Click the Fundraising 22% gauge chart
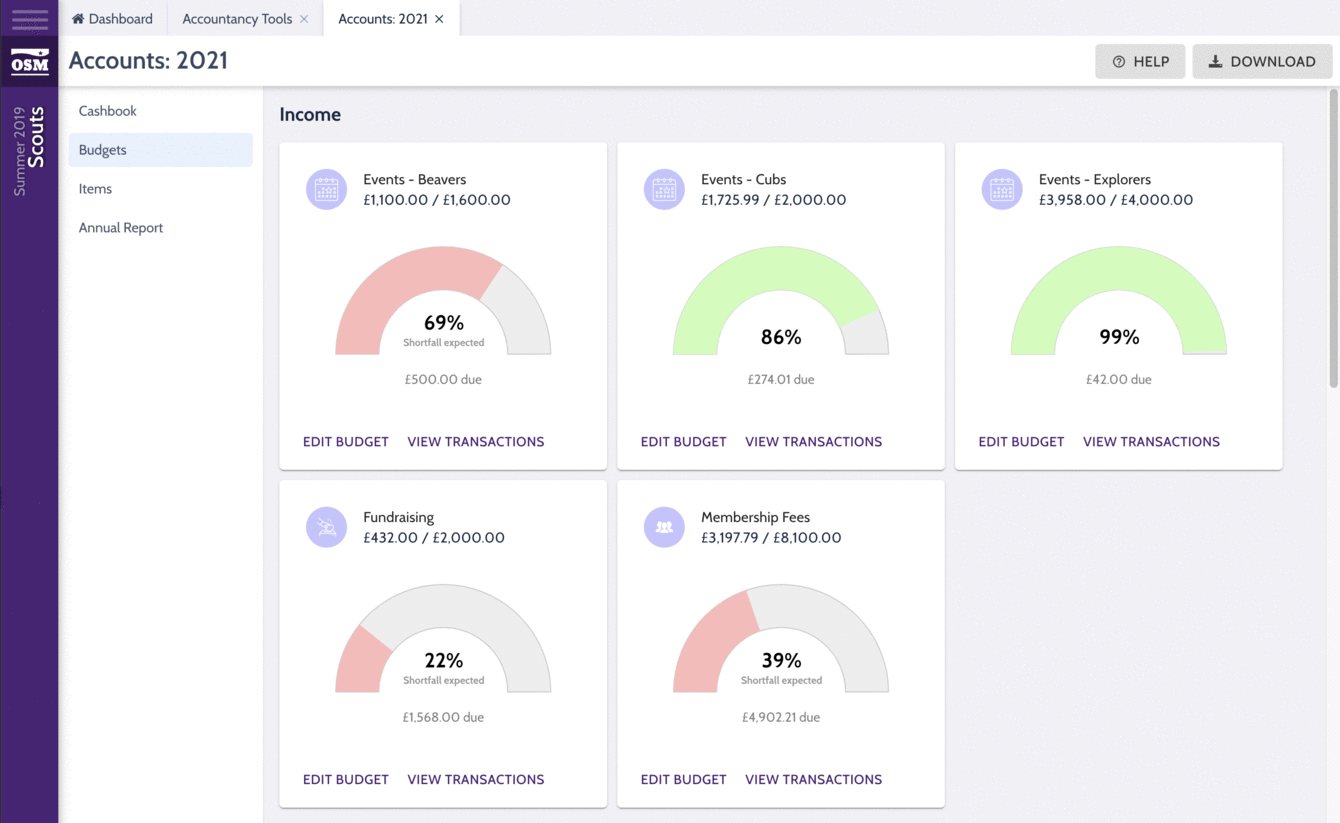Screen dimensions: 1340x823 click(x=443, y=640)
